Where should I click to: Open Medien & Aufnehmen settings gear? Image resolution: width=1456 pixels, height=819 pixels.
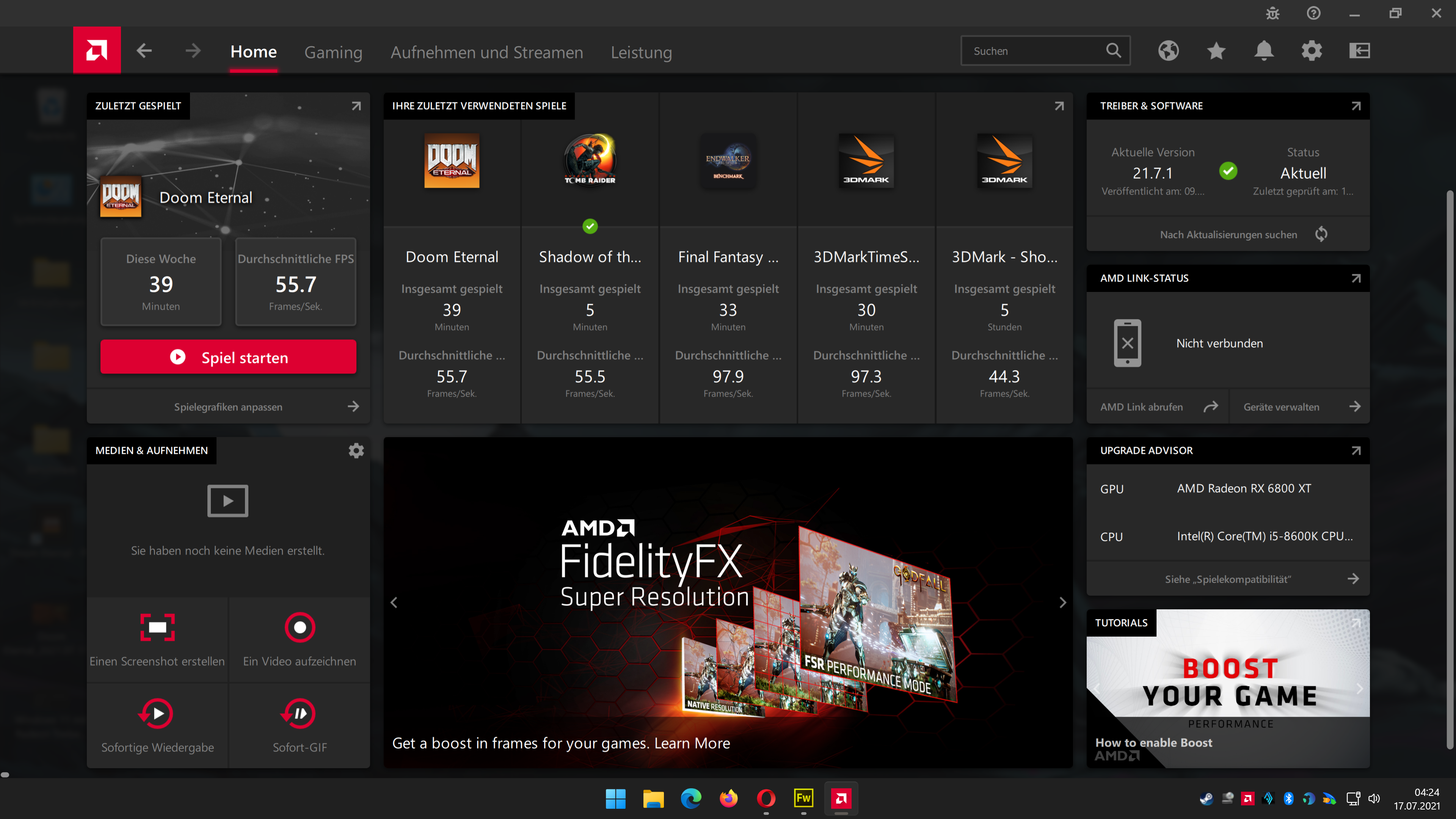(x=356, y=450)
